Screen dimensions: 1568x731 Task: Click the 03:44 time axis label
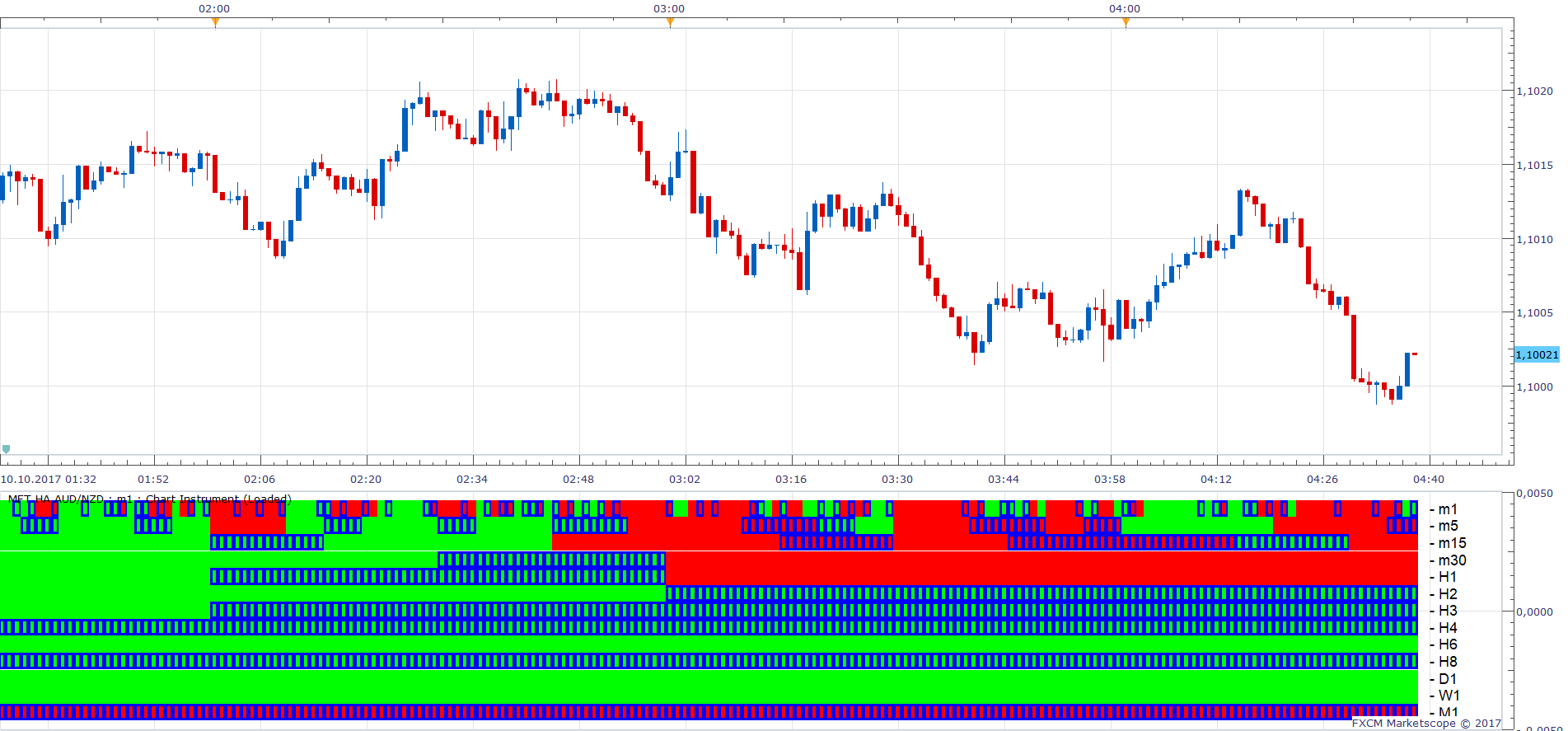click(1004, 480)
